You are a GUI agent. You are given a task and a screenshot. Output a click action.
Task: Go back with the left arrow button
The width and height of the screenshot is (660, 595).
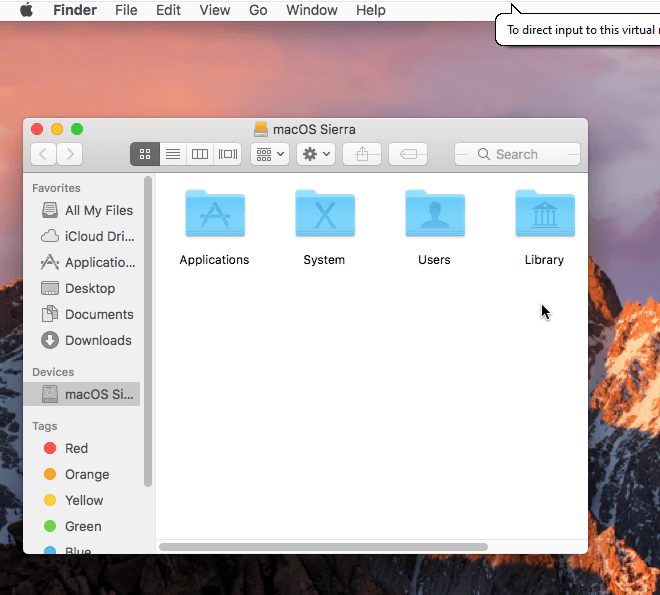43,154
